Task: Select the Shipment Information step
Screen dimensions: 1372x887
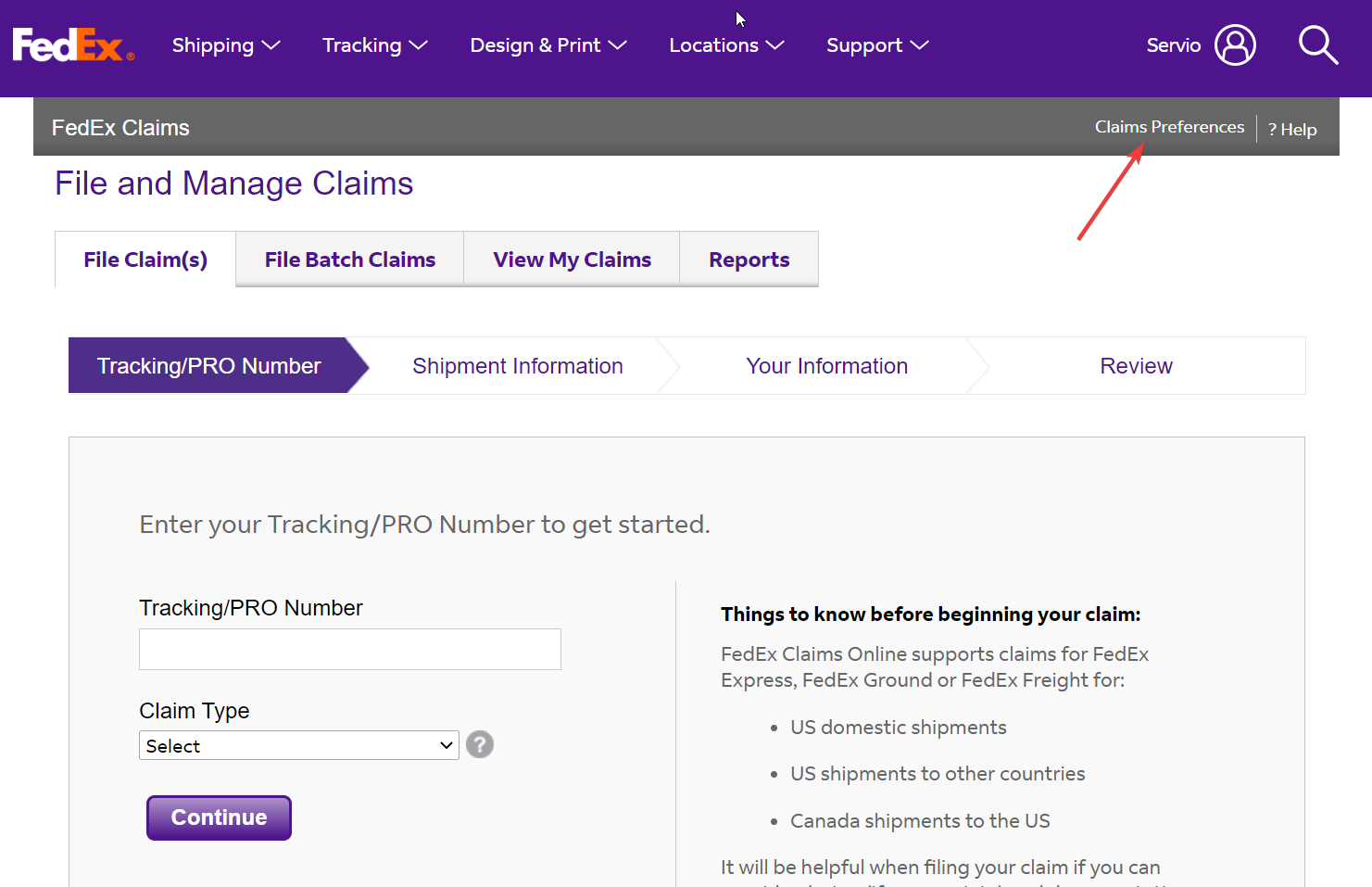Action: tap(518, 366)
